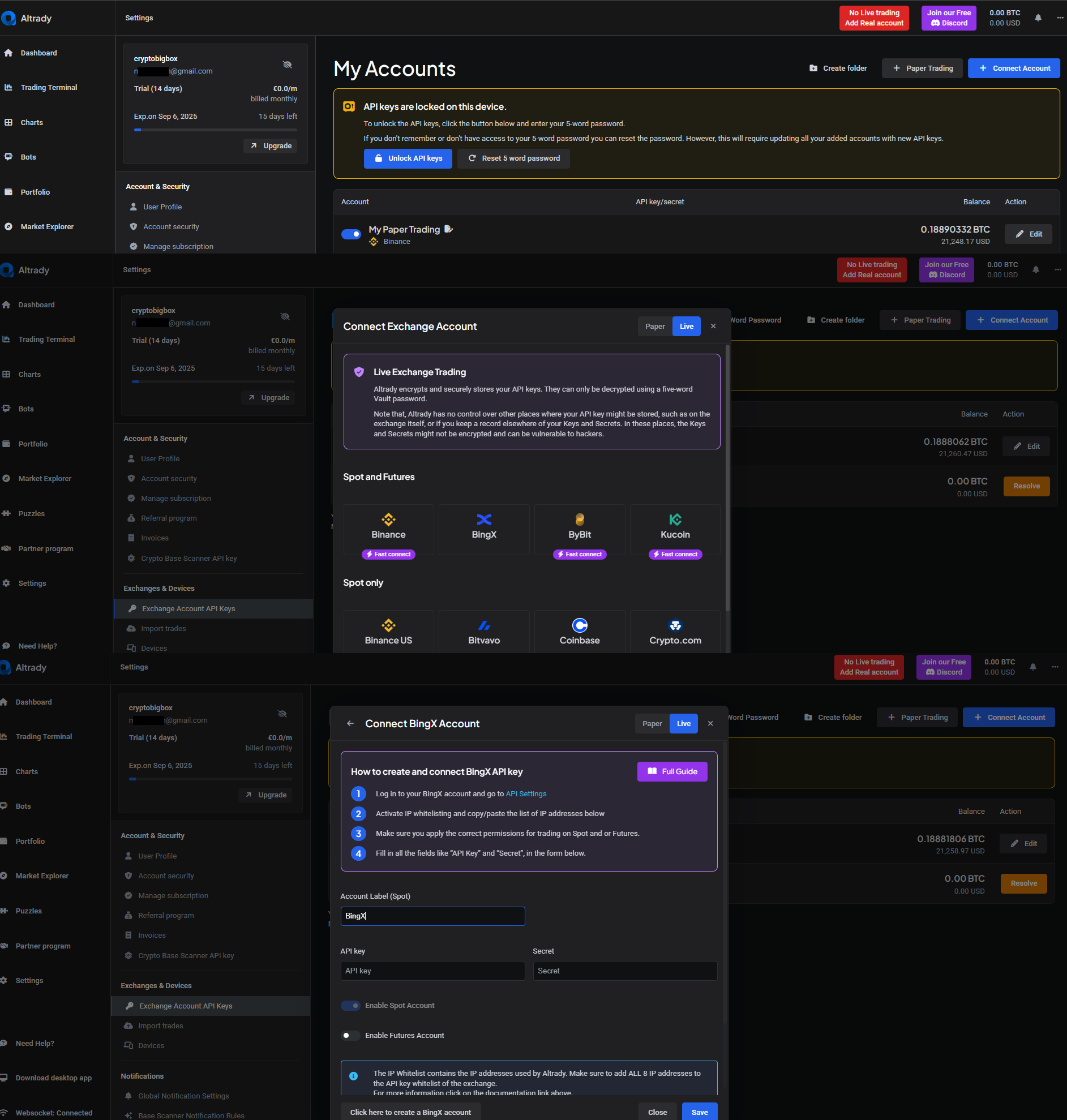Click Join our Free Discord in My Accounts header

(949, 18)
